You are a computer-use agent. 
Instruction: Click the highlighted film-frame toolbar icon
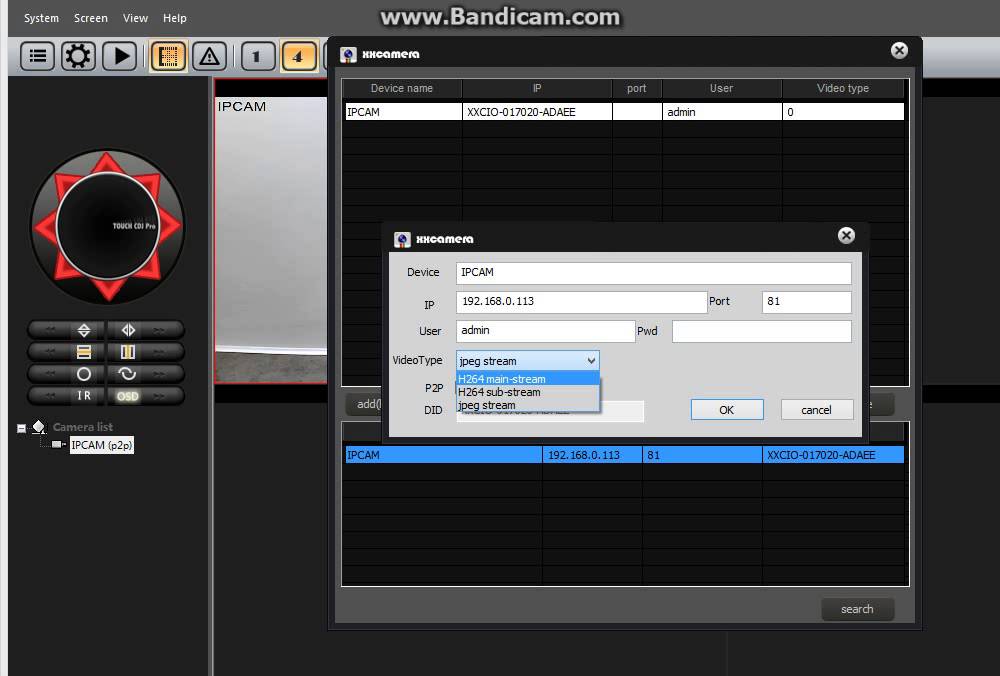pyautogui.click(x=168, y=56)
